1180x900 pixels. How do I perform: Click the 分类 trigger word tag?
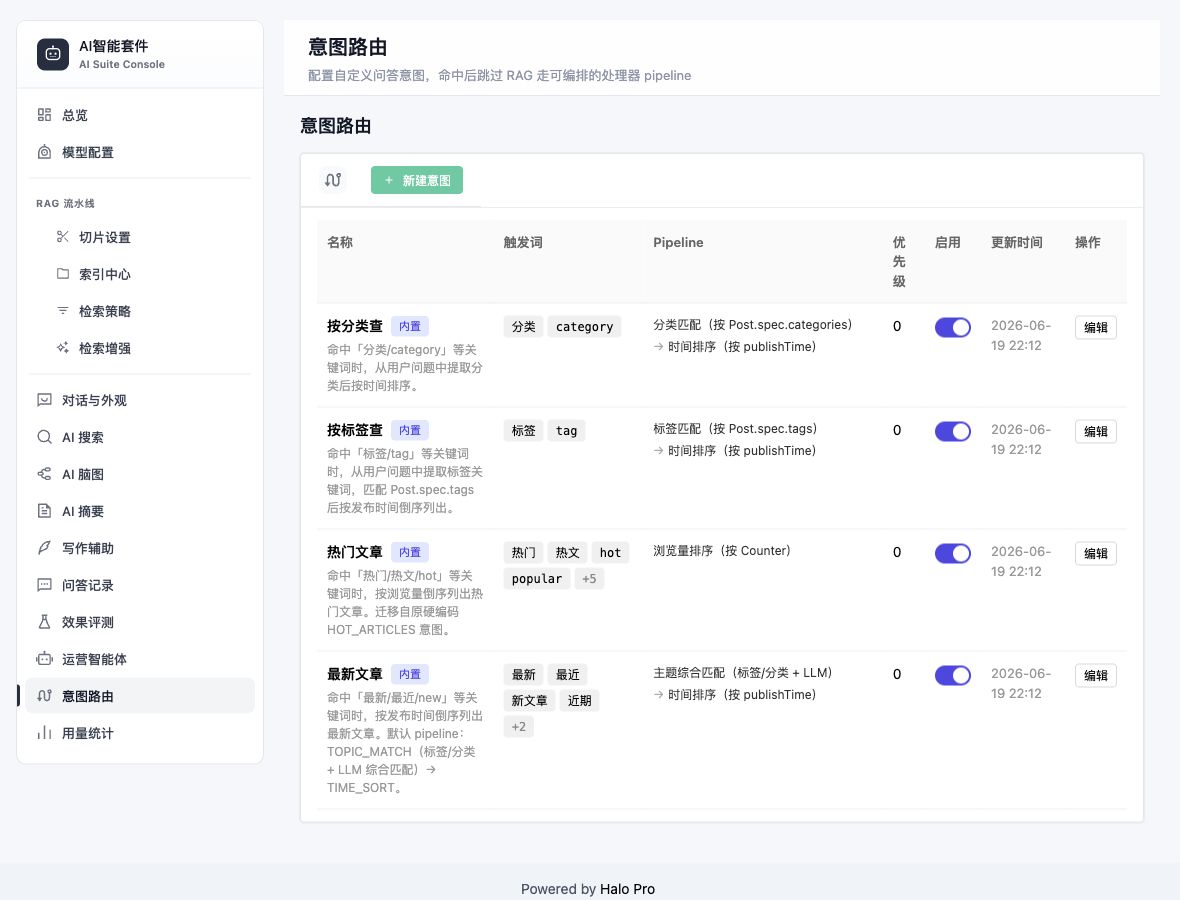[x=523, y=327]
